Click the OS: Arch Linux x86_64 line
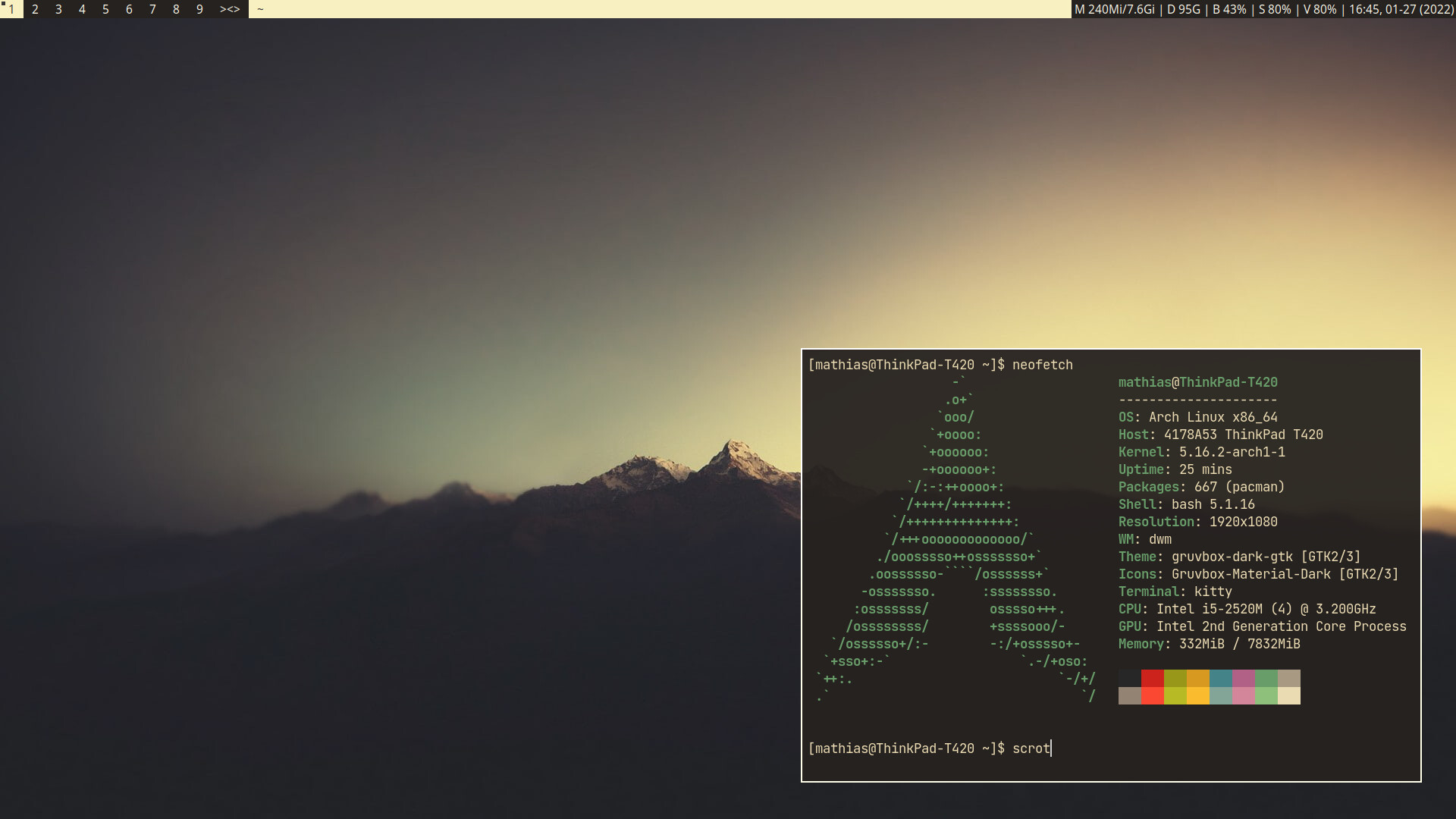Image resolution: width=1456 pixels, height=819 pixels. click(x=1197, y=417)
